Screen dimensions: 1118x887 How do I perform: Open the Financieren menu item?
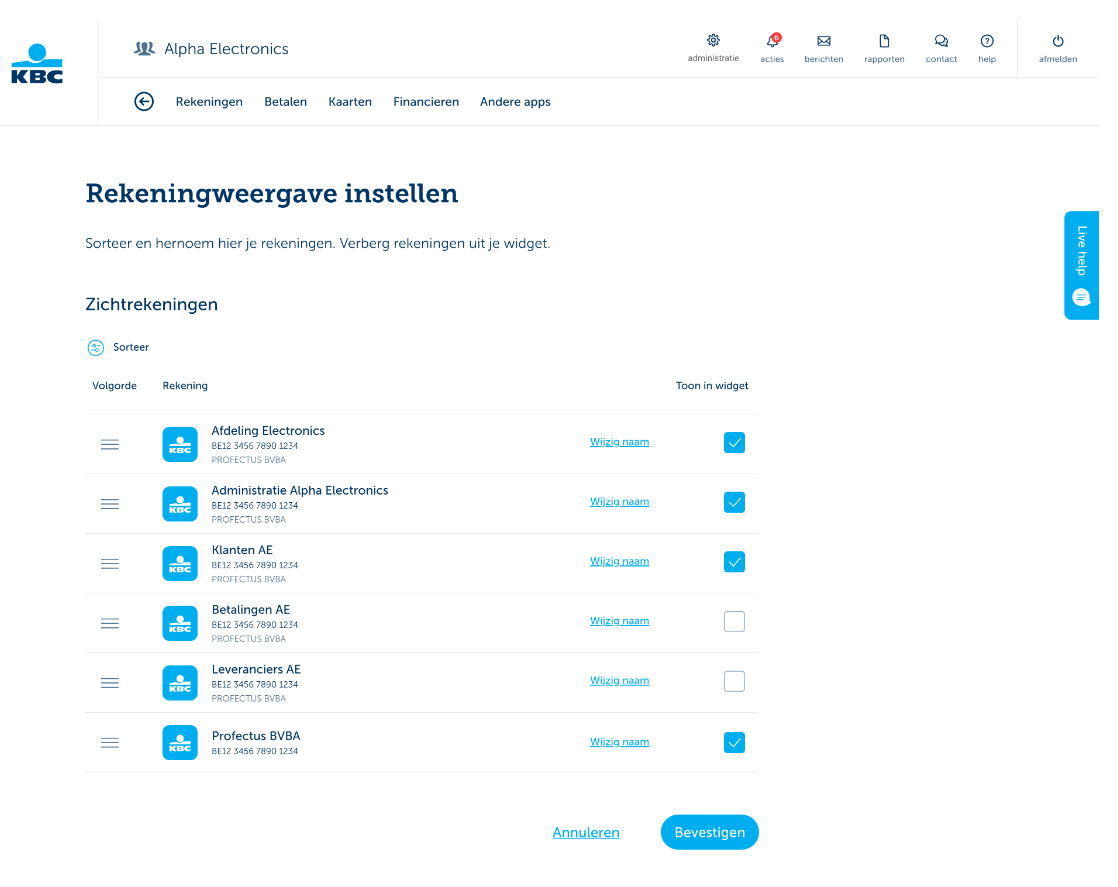(426, 101)
